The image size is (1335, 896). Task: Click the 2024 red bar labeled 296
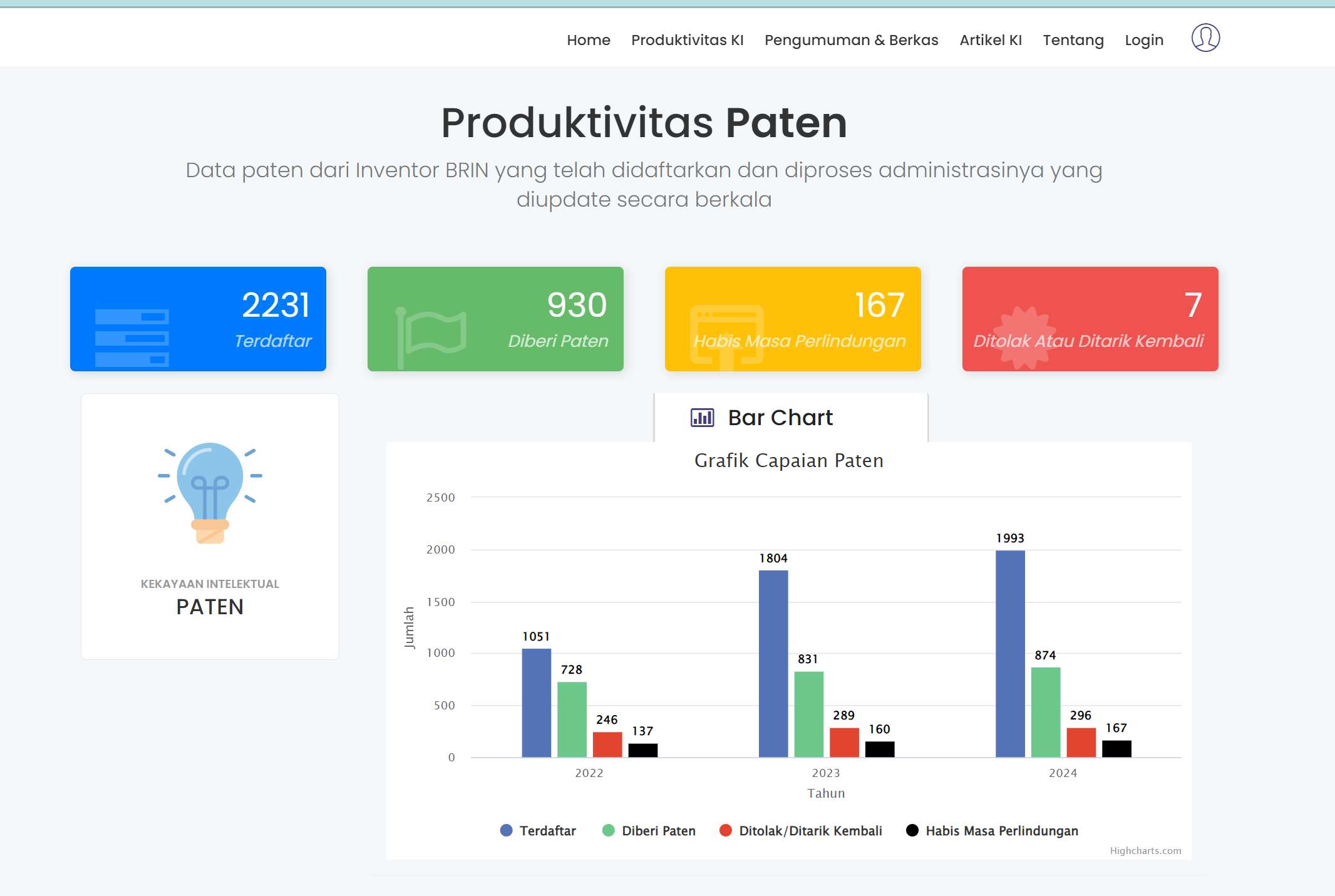pyautogui.click(x=1081, y=743)
